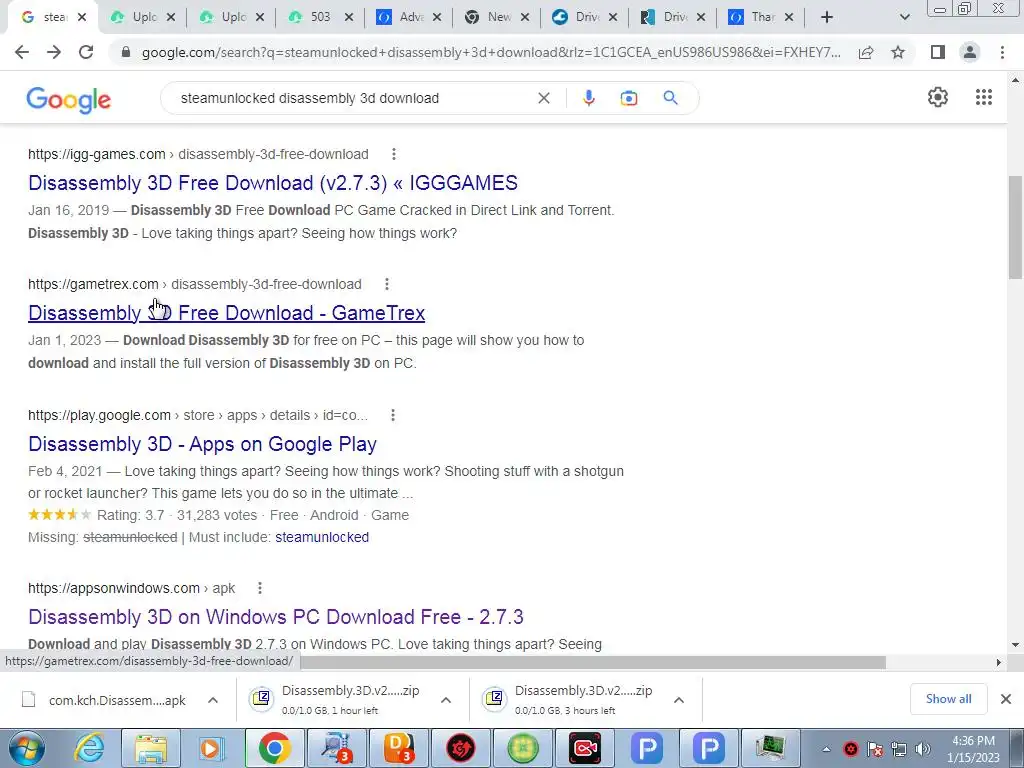The image size is (1024, 768).
Task: Go forward using the browser forward arrow
Action: pyautogui.click(x=54, y=52)
